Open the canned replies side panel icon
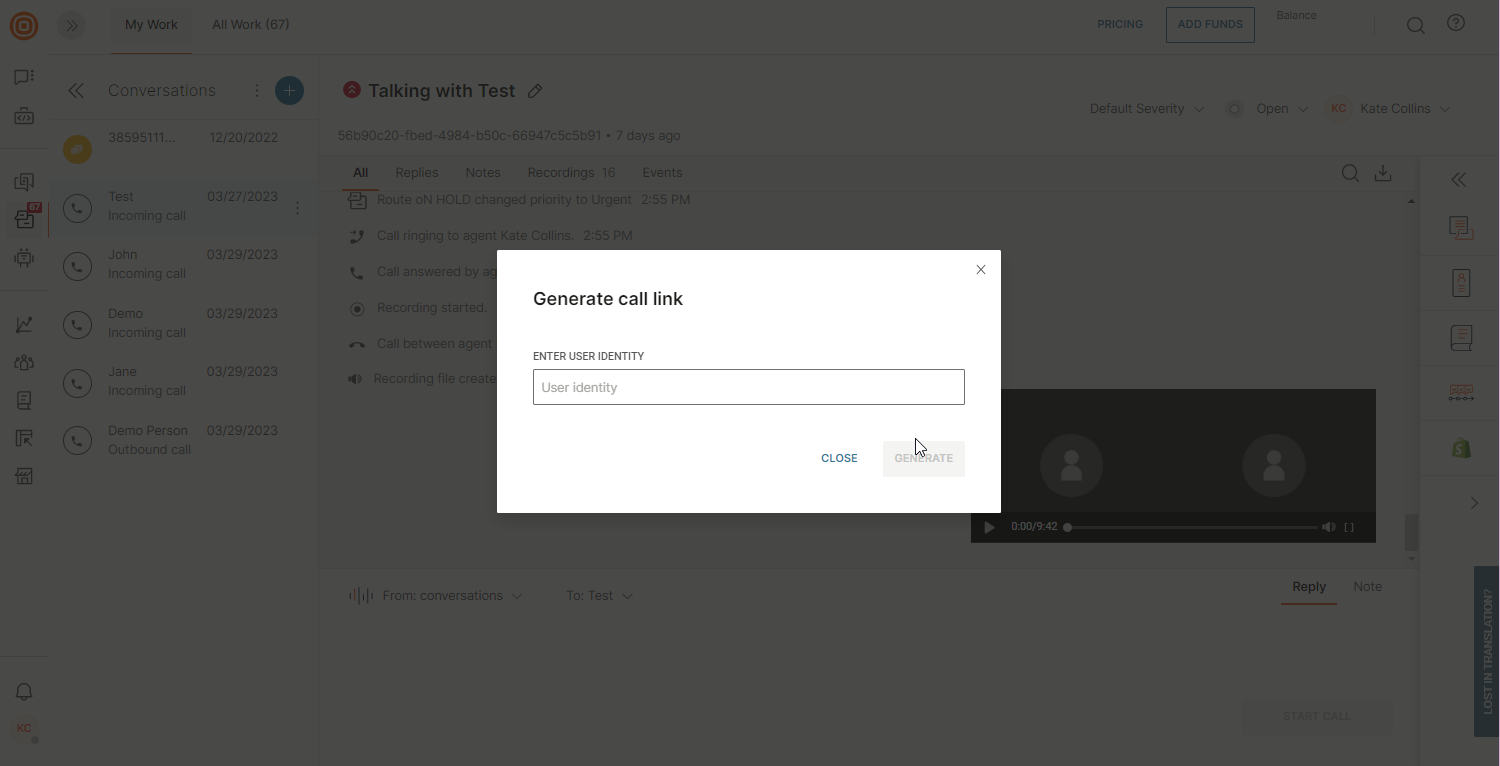Screen dimensions: 1500x766 (x=1461, y=228)
